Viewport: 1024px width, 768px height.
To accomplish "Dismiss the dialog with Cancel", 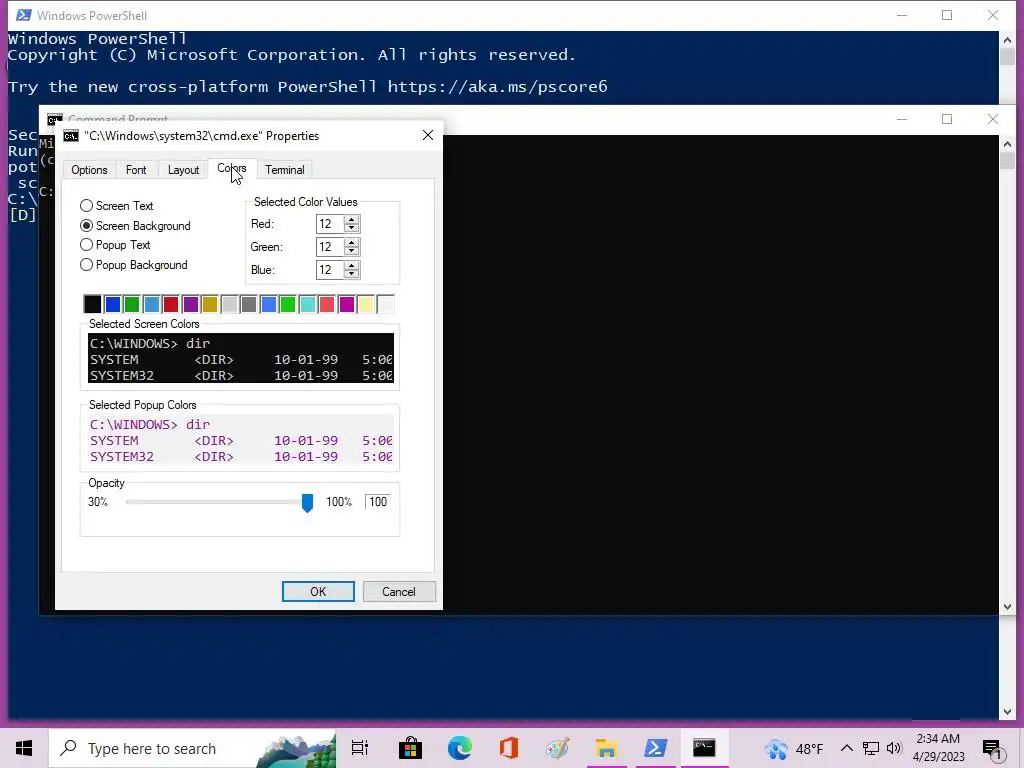I will click(398, 592).
